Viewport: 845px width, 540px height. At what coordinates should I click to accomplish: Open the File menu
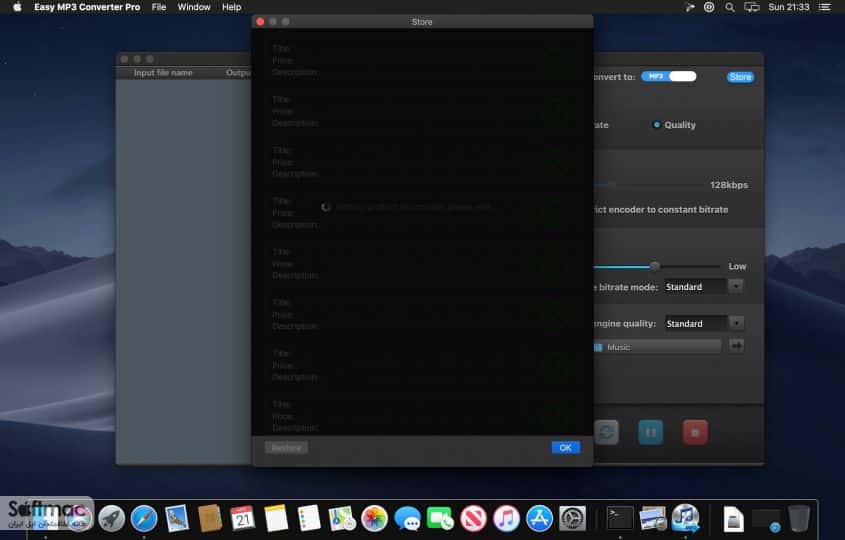tap(158, 7)
